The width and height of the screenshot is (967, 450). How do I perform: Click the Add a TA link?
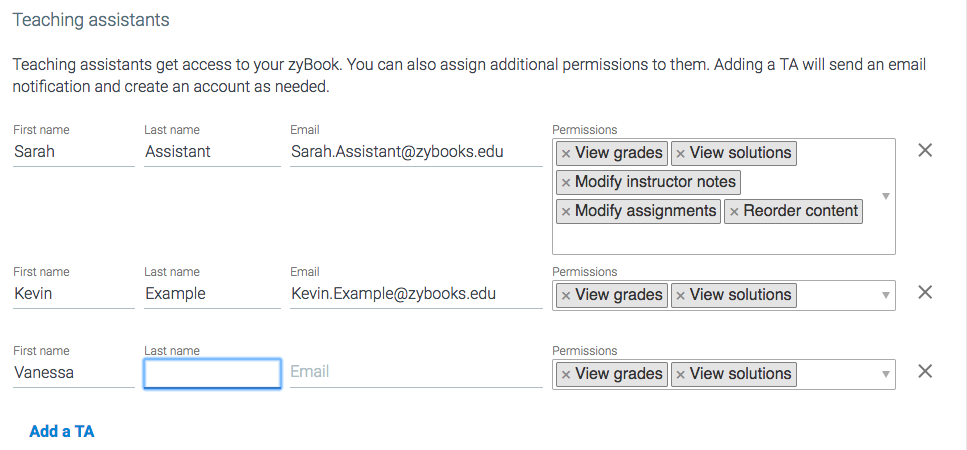pyautogui.click(x=62, y=432)
